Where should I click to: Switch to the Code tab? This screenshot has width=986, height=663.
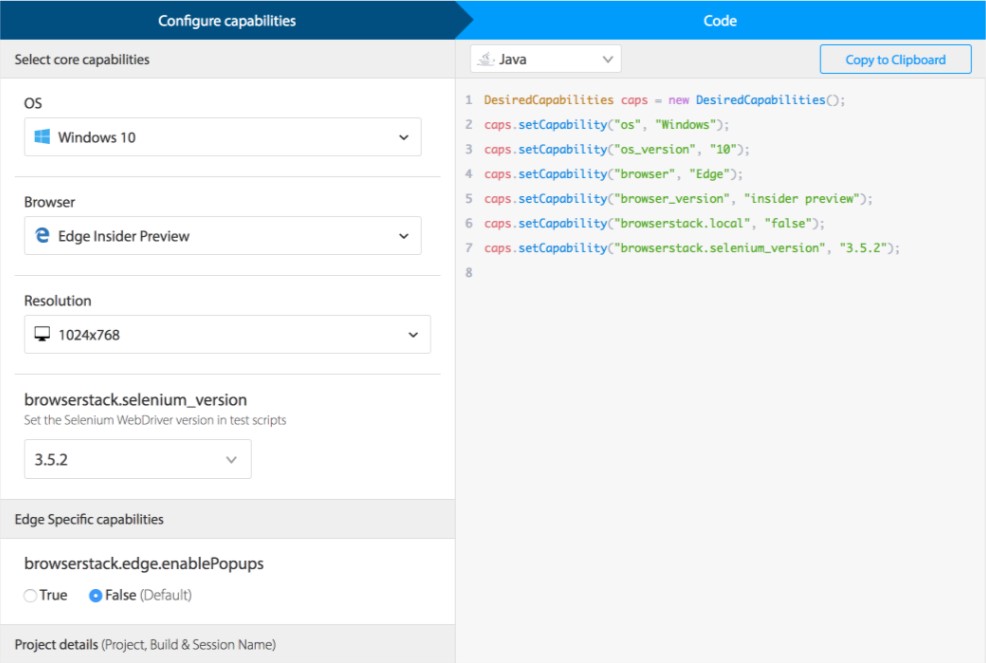[x=720, y=20]
